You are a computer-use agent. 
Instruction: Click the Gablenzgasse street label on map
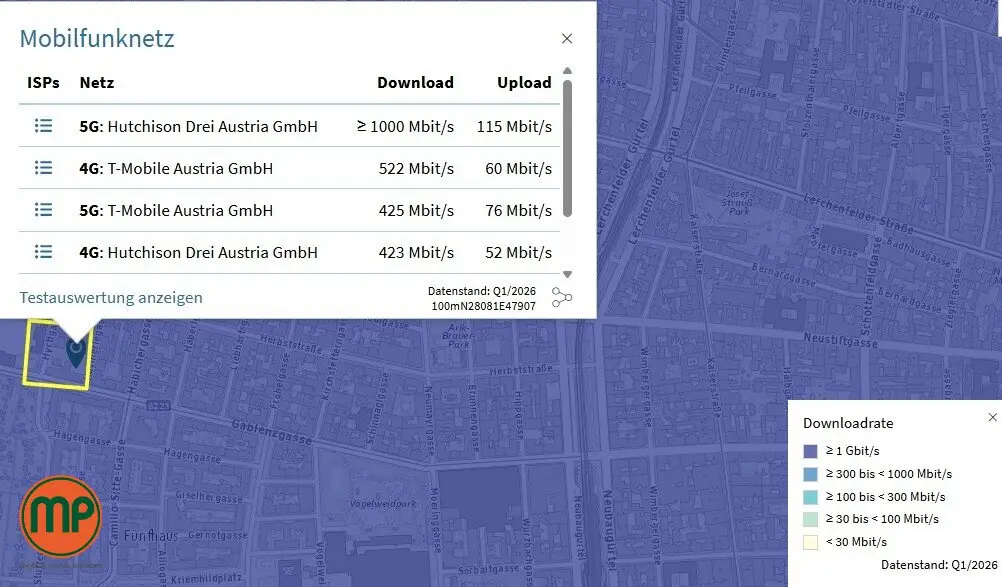click(272, 432)
